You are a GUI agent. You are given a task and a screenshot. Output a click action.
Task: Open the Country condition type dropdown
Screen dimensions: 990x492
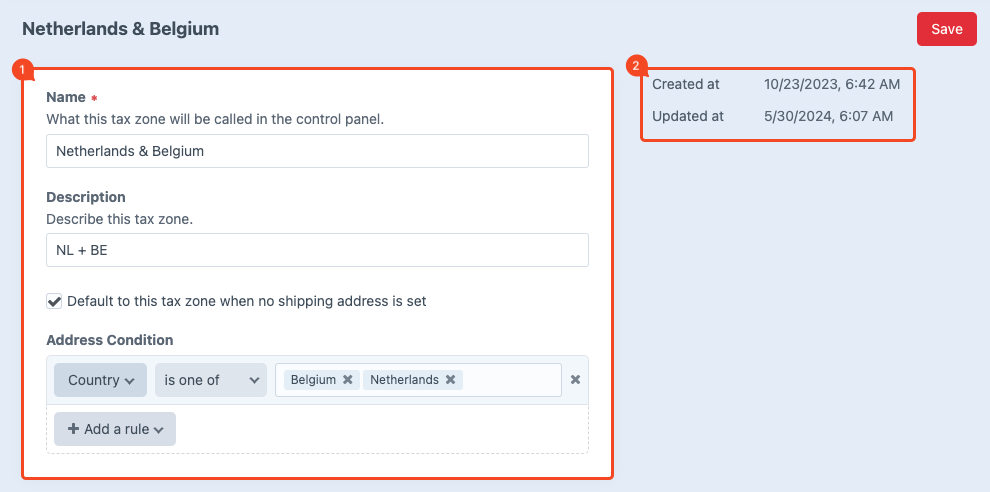coord(100,380)
